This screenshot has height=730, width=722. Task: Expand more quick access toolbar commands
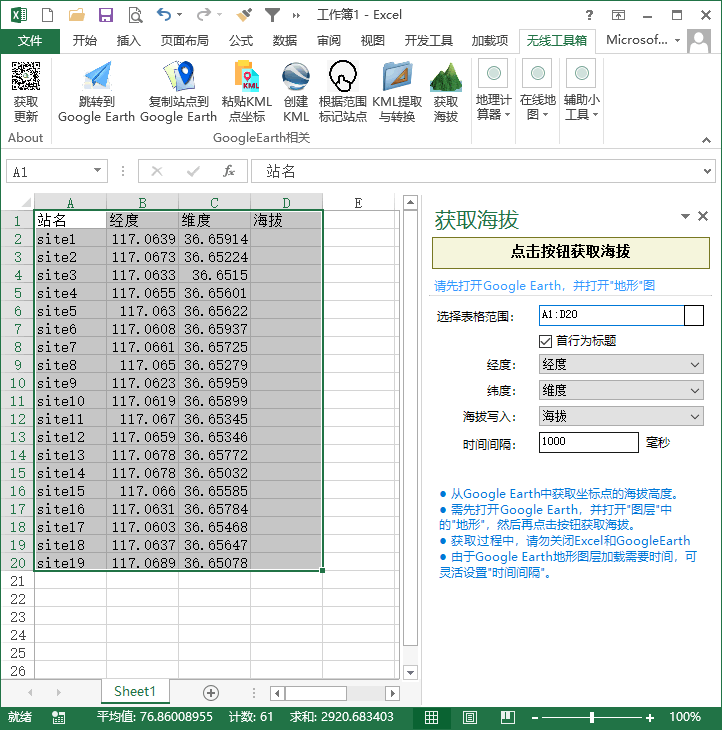296,15
